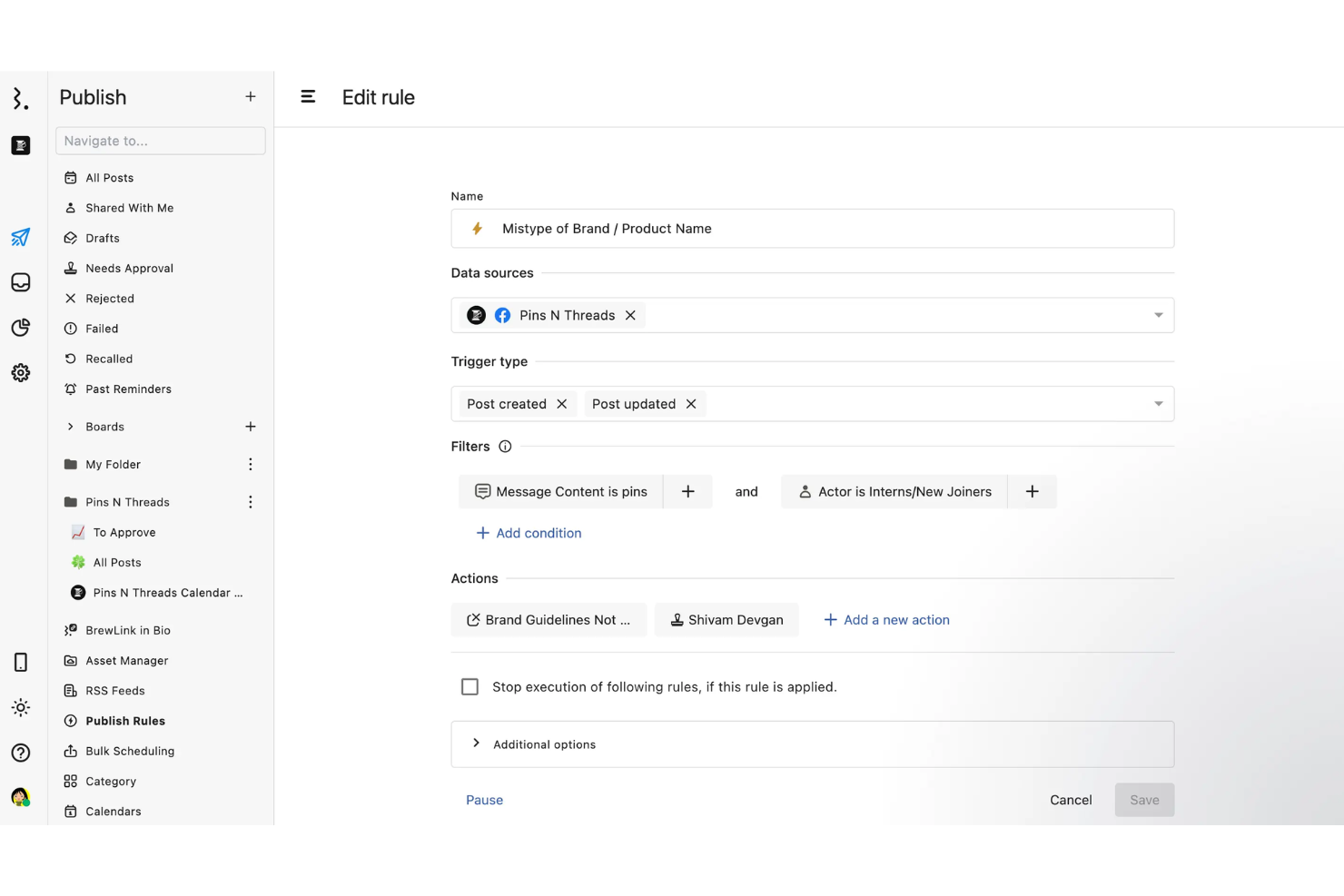
Task: Click the Sprinklr logo icon in left rail
Action: (20, 98)
